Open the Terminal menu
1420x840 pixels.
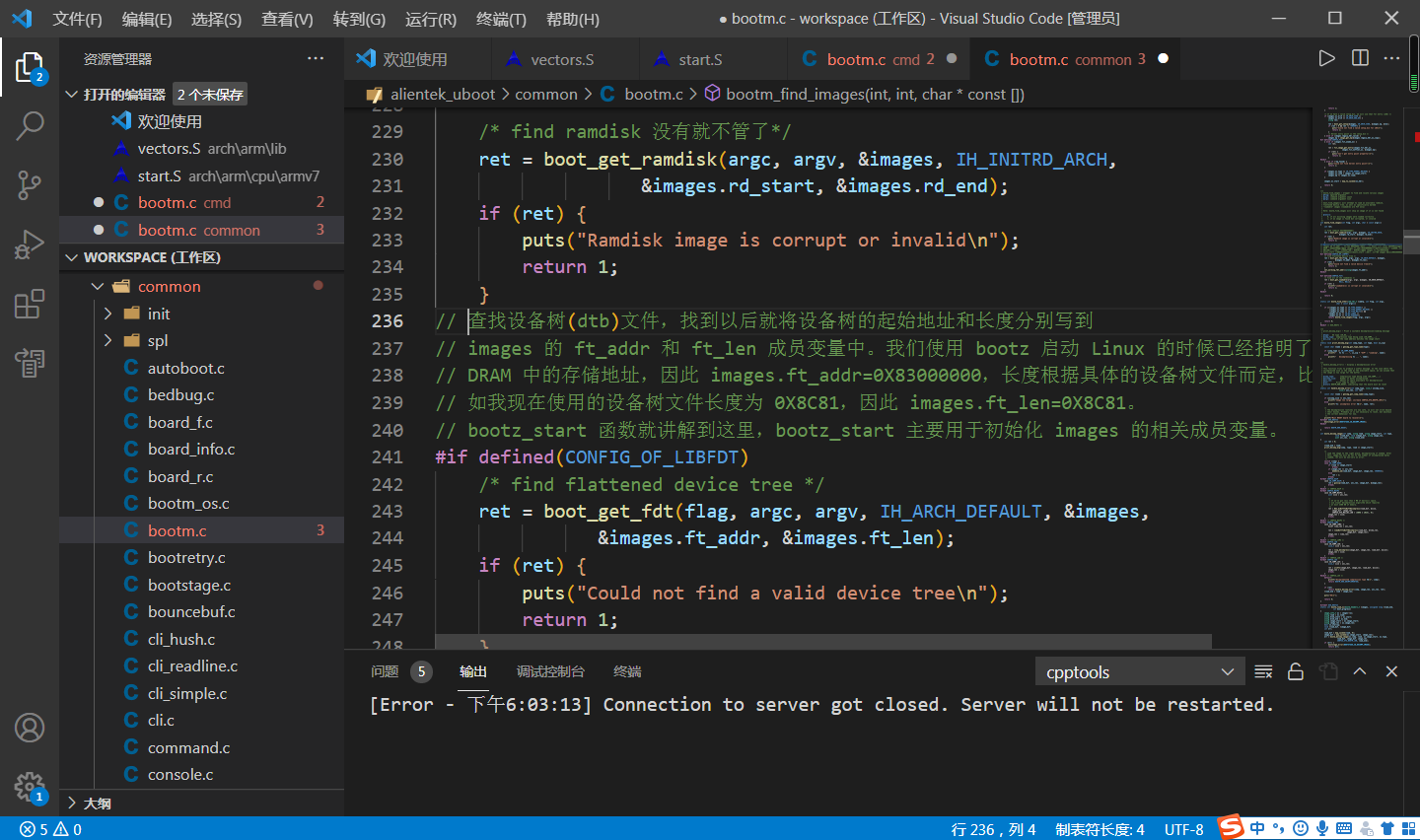click(501, 19)
